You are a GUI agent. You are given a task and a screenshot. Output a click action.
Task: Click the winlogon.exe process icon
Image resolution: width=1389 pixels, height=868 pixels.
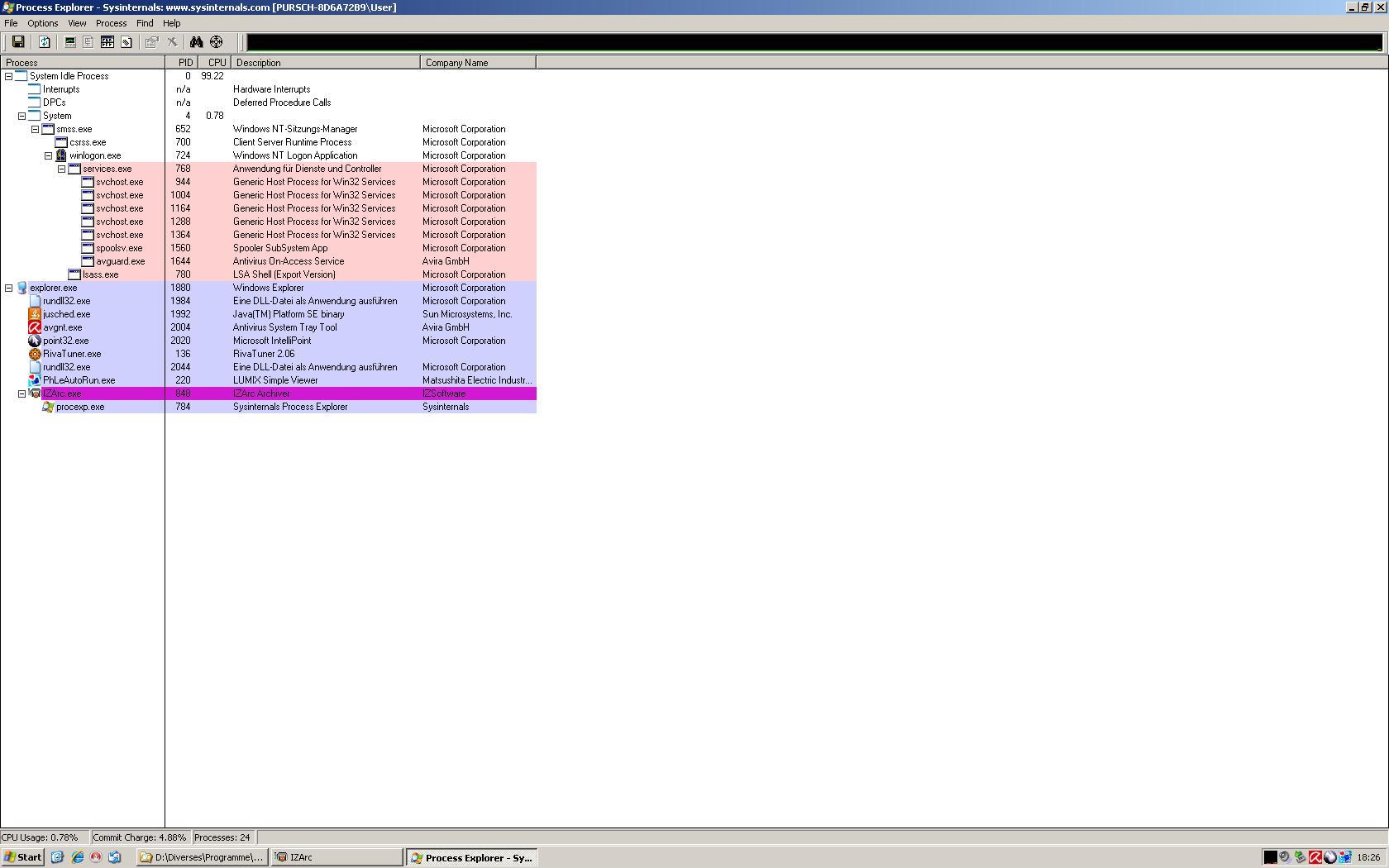coord(61,155)
